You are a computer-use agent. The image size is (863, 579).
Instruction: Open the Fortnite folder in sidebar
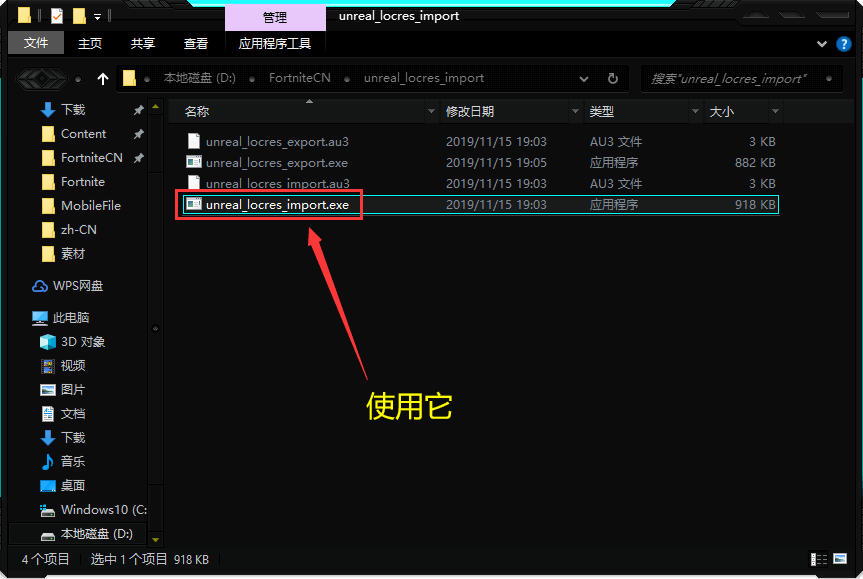pyautogui.click(x=83, y=182)
